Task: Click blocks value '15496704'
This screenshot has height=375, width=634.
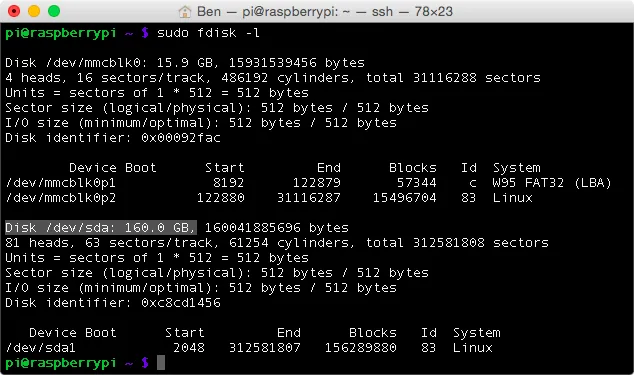Action: click(x=404, y=198)
